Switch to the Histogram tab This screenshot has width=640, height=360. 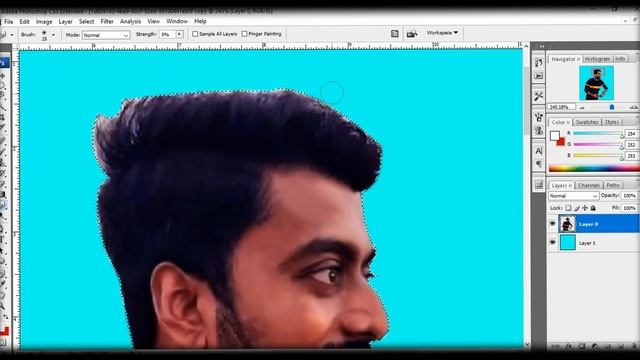tap(597, 59)
